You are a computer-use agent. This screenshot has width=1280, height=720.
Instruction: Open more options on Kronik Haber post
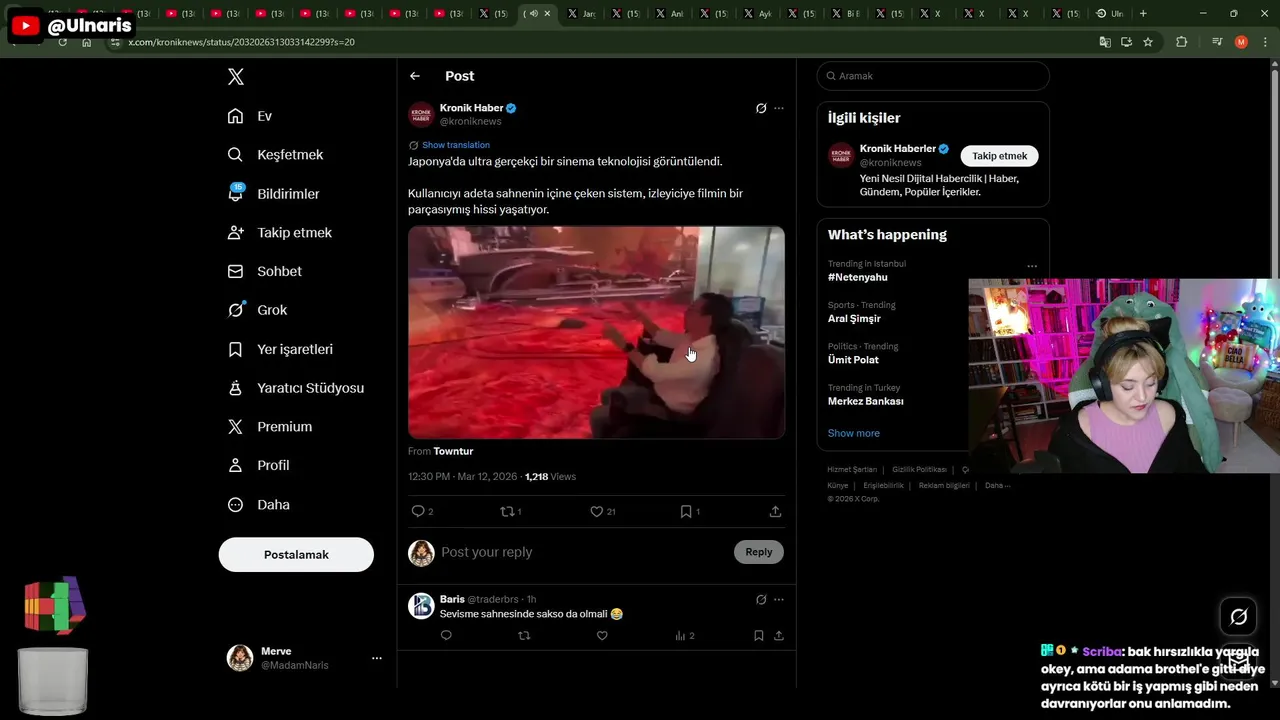pos(779,108)
